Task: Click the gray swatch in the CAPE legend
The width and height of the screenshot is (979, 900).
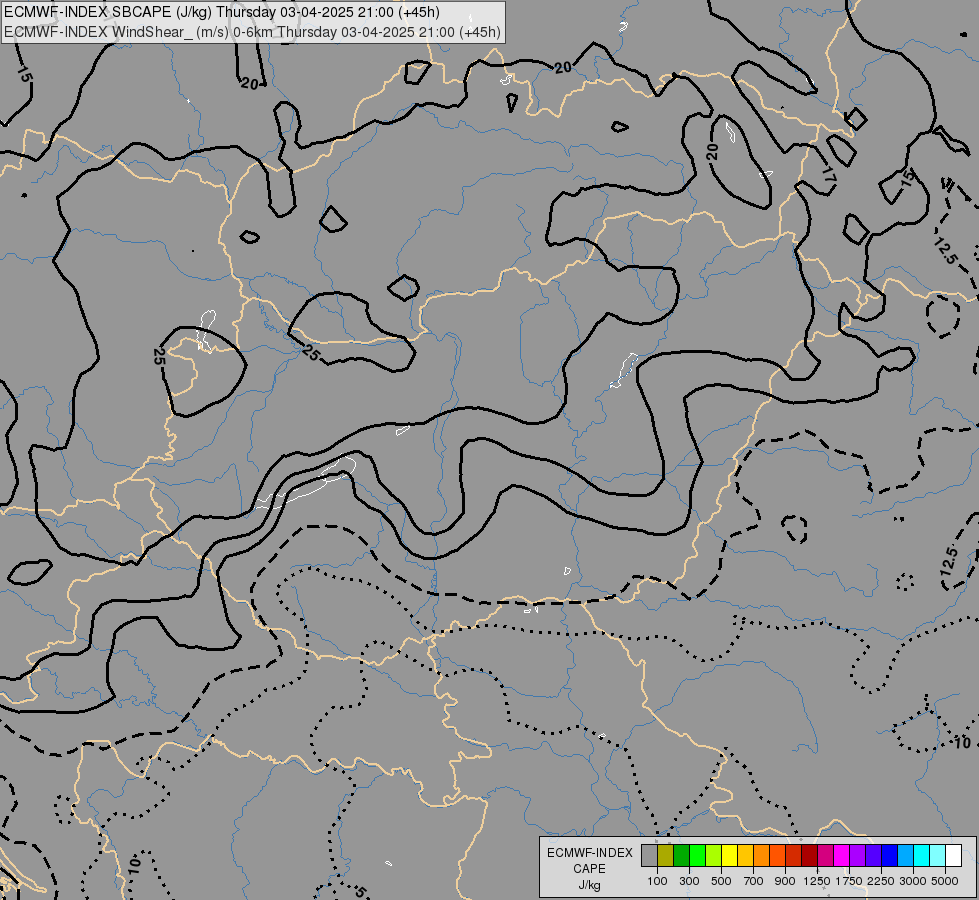Action: (649, 855)
